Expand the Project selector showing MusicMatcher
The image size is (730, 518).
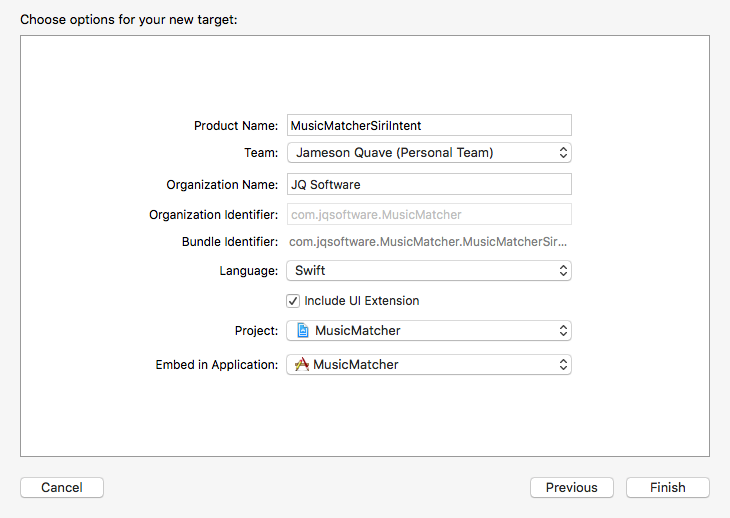430,331
